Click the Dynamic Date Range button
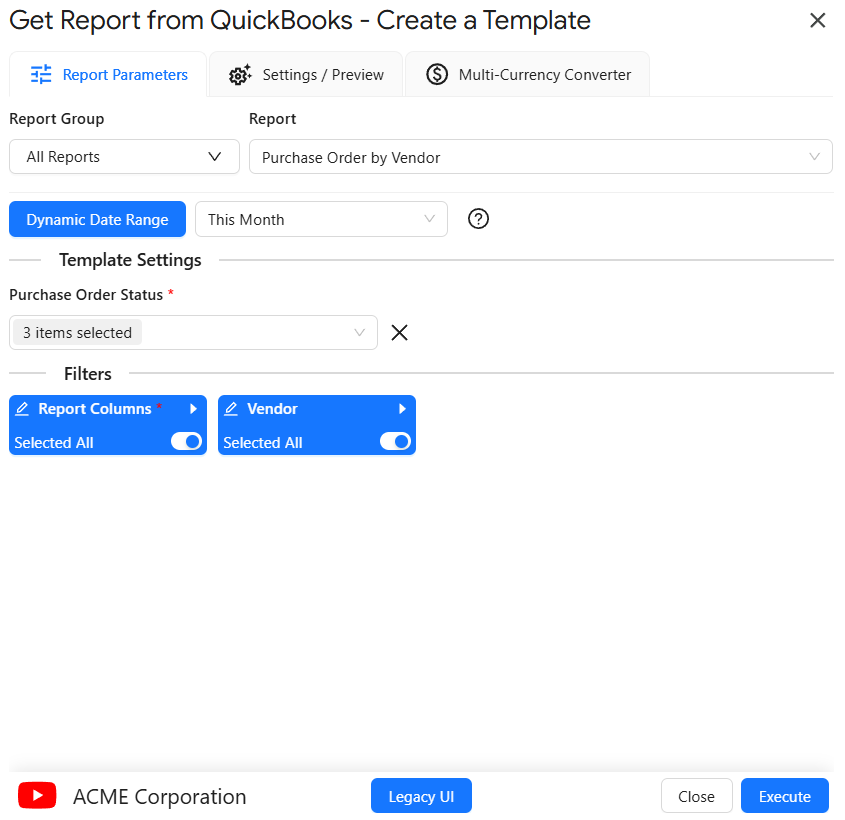The width and height of the screenshot is (845, 820). coord(98,219)
